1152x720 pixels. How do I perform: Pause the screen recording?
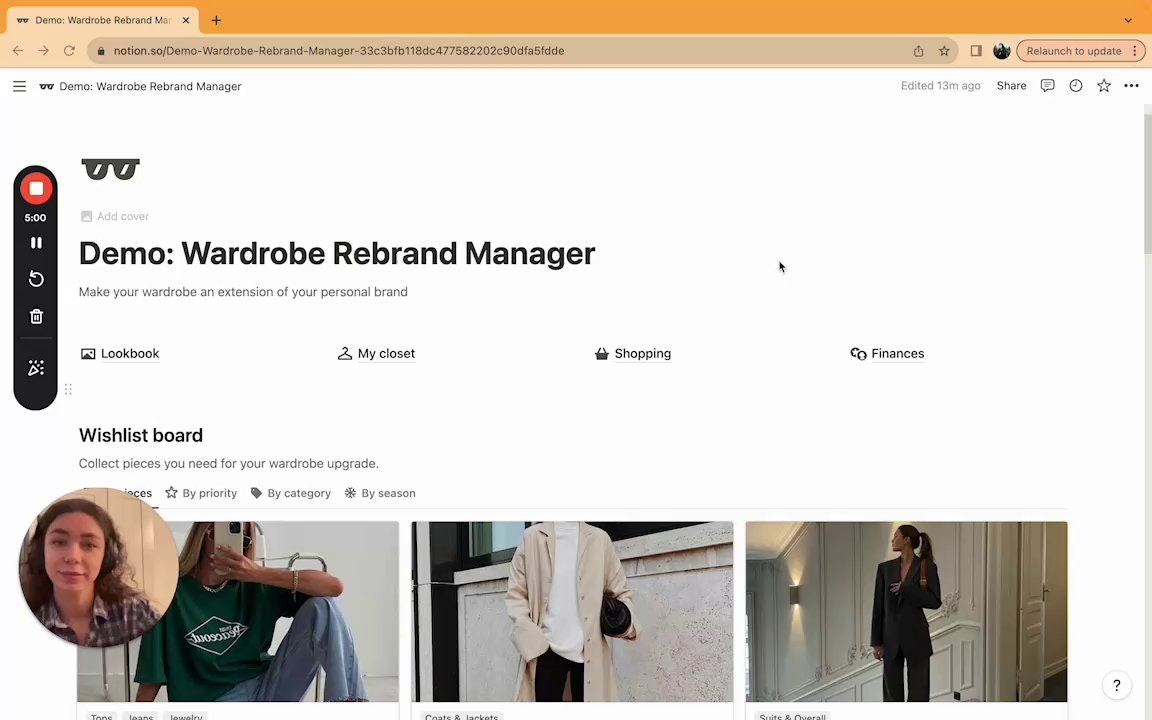point(36,242)
